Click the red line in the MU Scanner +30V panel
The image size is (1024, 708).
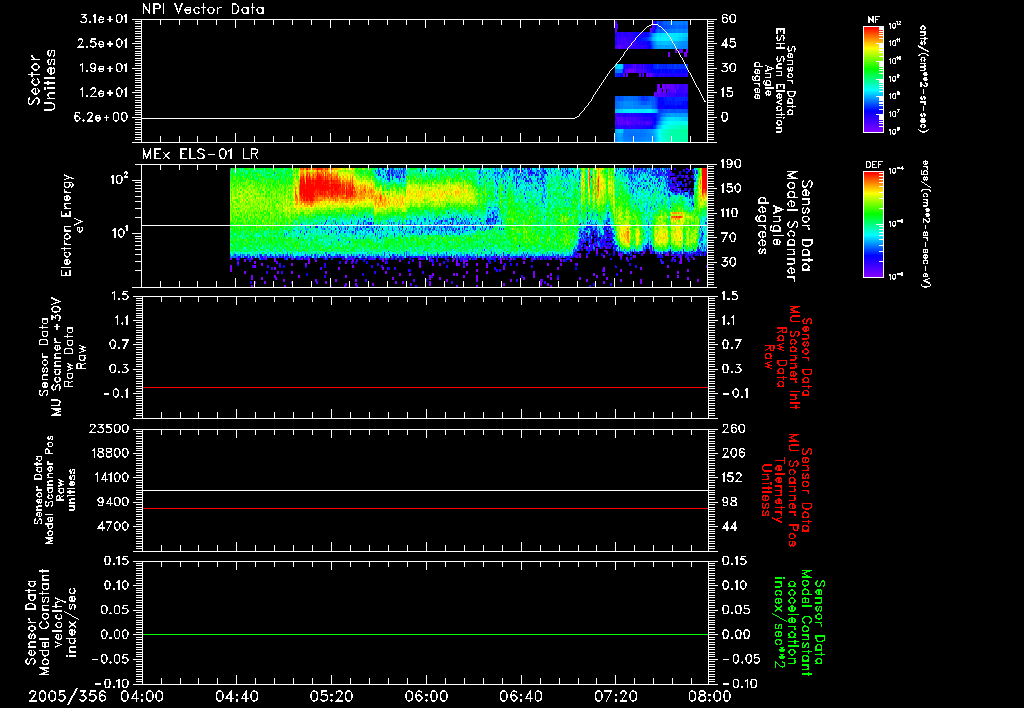(x=425, y=387)
